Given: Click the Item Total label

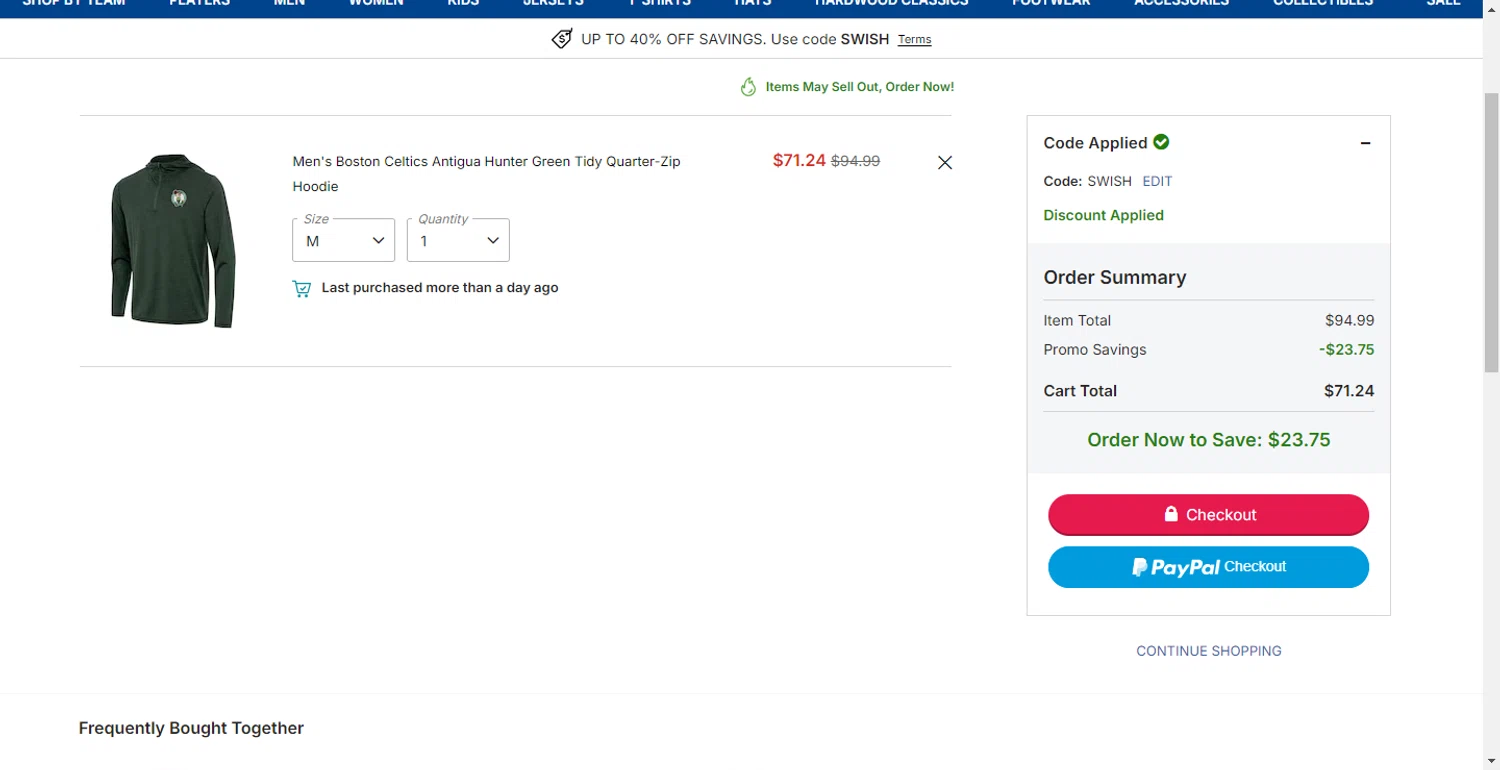Looking at the screenshot, I should 1077,321.
